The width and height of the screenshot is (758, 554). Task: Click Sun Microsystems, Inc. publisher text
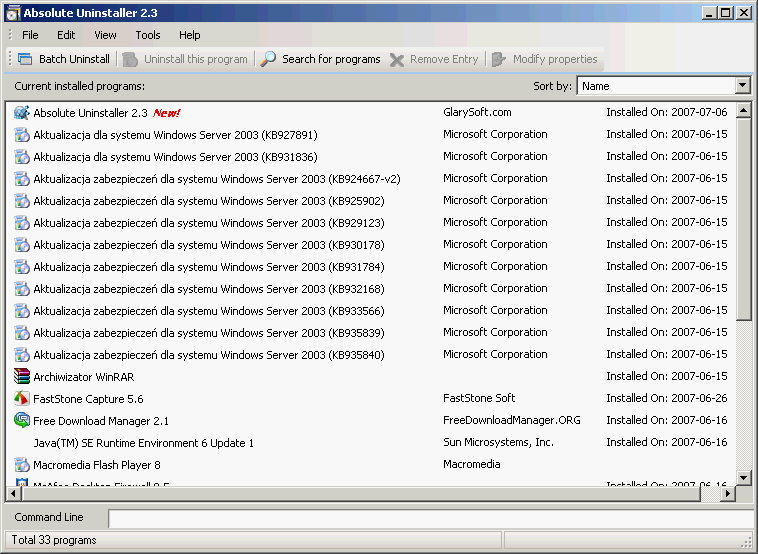point(498,442)
